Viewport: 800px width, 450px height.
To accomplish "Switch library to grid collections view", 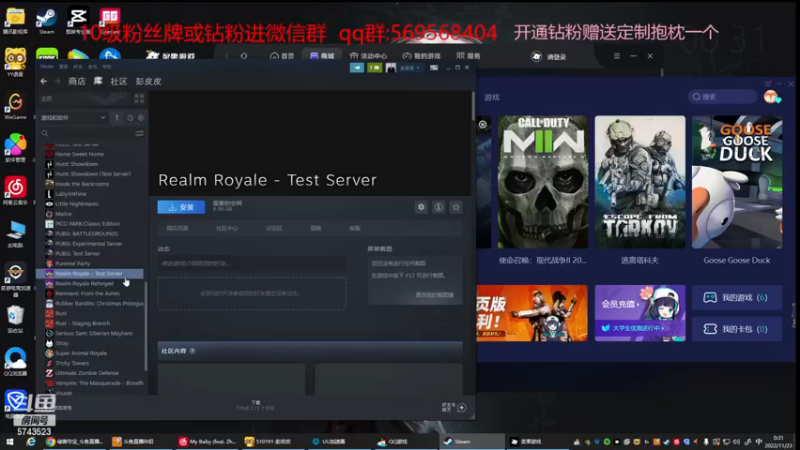I will click(x=139, y=98).
